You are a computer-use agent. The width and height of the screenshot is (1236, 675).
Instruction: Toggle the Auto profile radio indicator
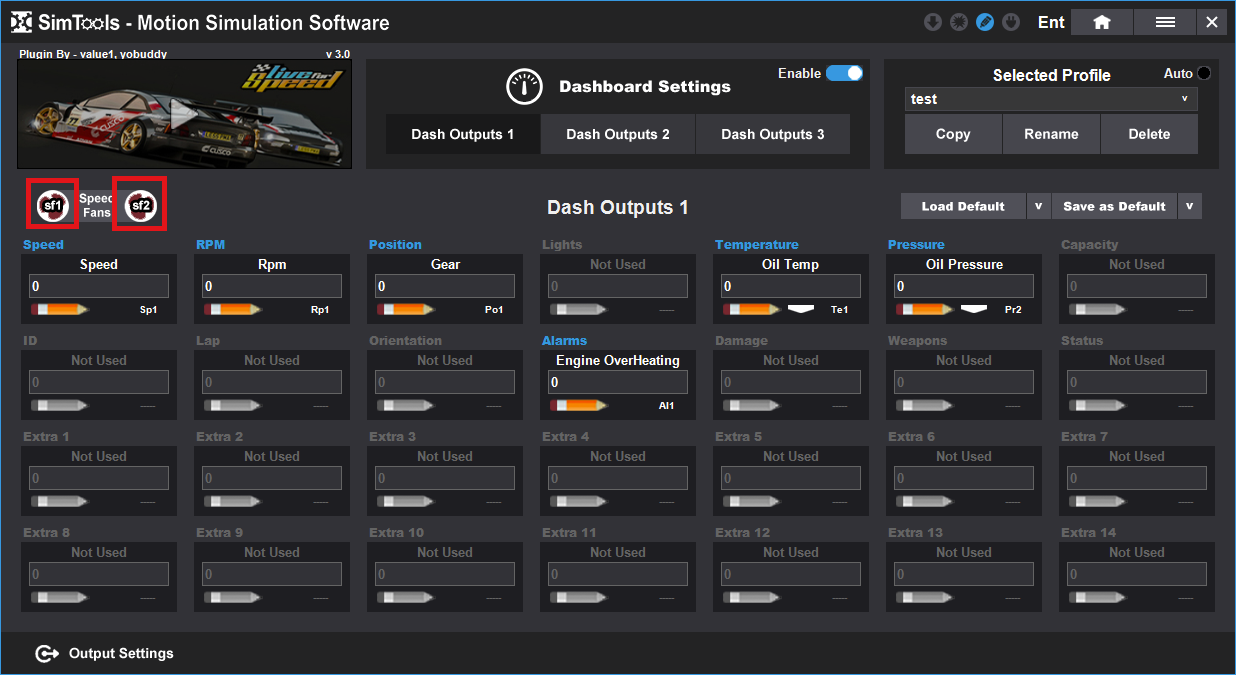pos(1203,73)
